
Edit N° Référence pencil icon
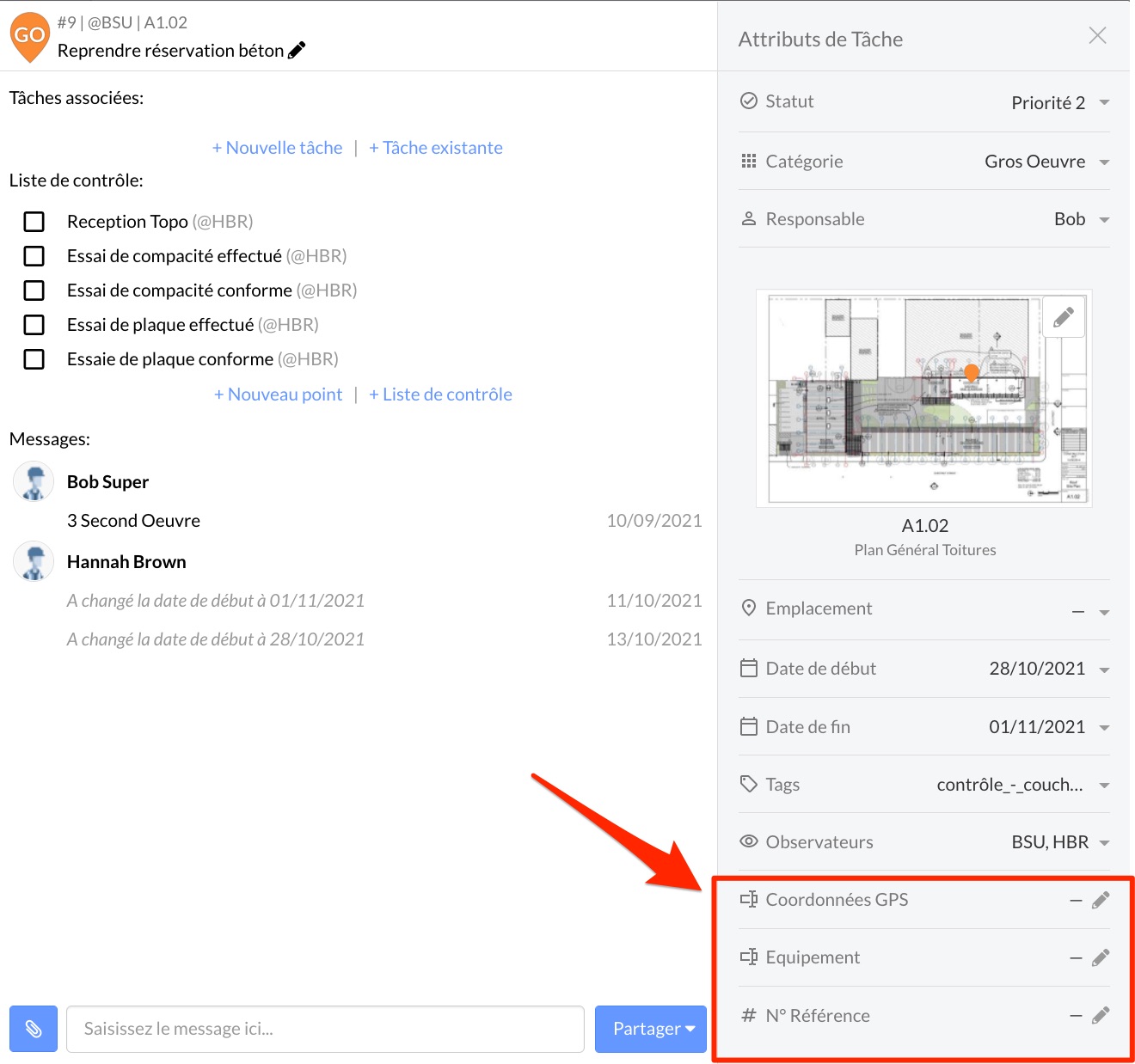(x=1101, y=1016)
